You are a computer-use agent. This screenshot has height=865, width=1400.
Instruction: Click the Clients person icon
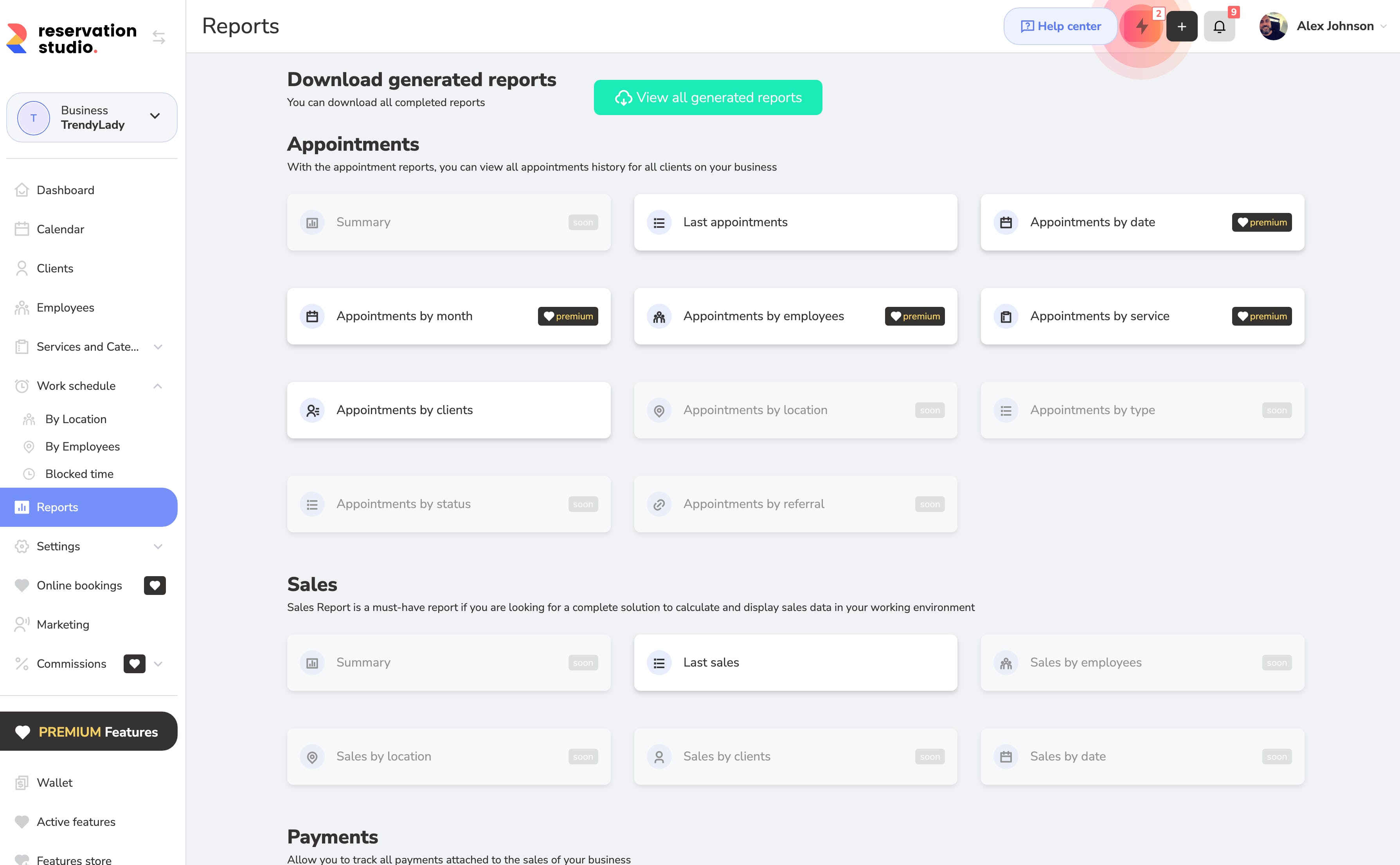pyautogui.click(x=22, y=269)
